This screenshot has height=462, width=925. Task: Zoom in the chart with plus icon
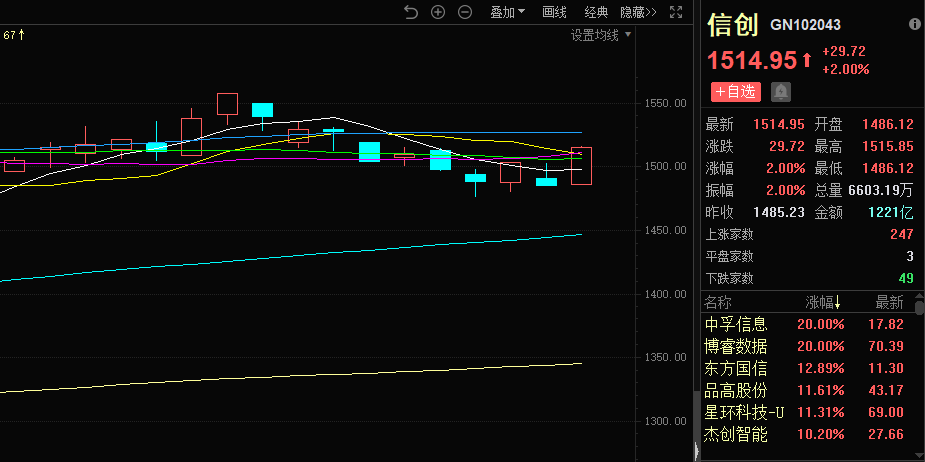(x=438, y=12)
